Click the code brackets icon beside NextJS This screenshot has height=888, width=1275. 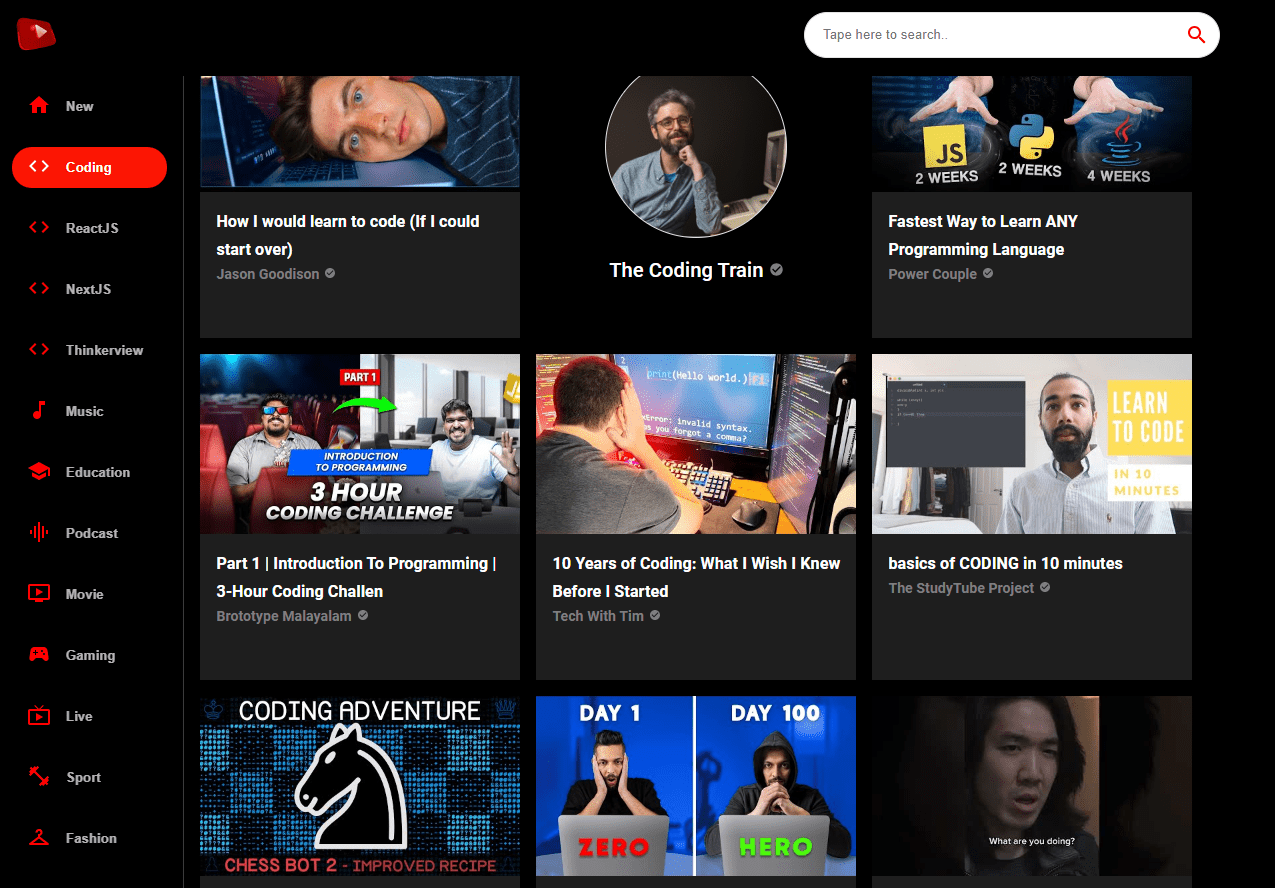(39, 289)
